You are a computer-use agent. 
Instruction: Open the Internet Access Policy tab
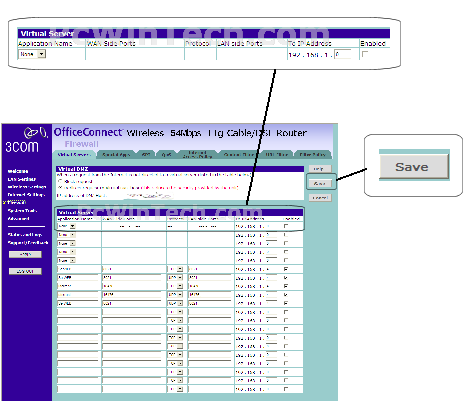[197, 155]
